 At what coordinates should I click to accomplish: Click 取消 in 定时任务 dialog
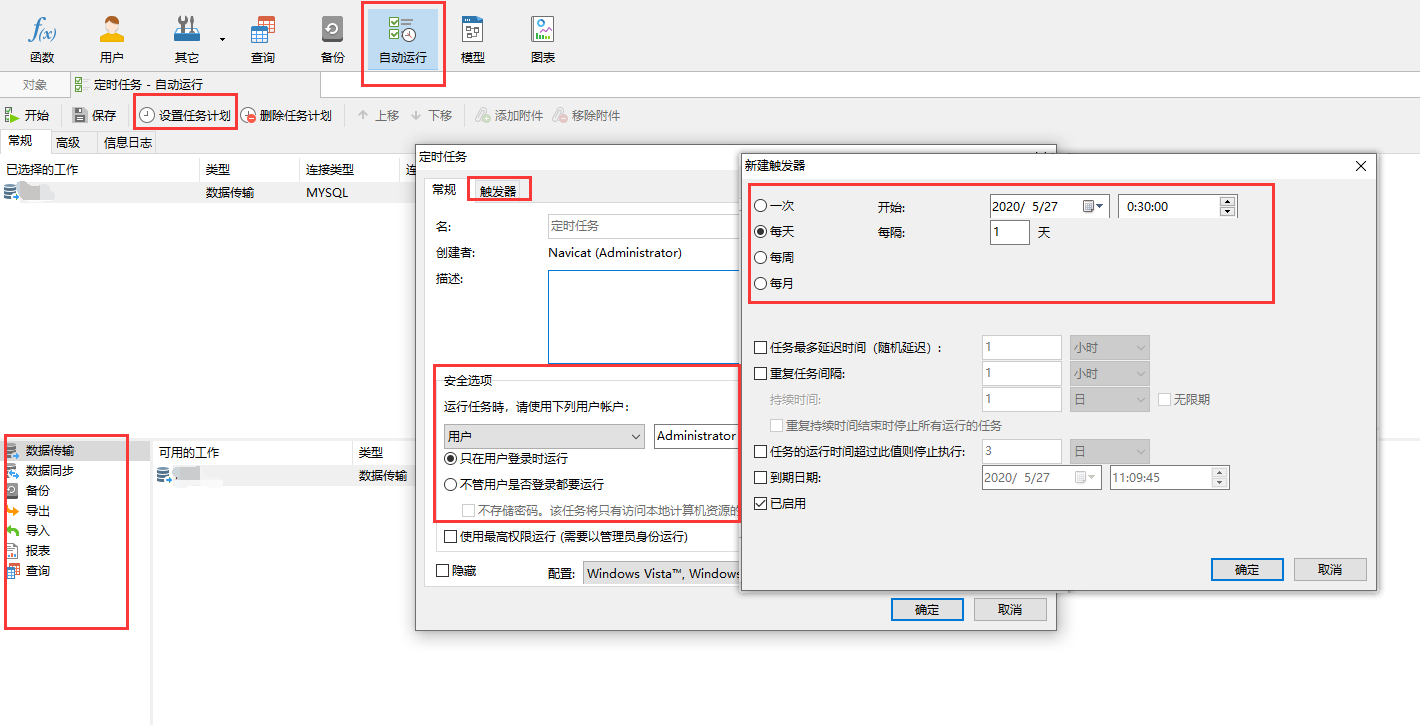click(x=1010, y=609)
